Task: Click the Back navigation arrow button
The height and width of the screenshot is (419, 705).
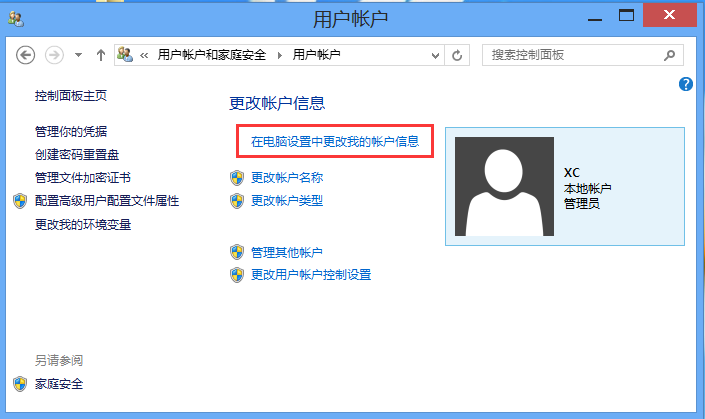Action: tap(26, 55)
